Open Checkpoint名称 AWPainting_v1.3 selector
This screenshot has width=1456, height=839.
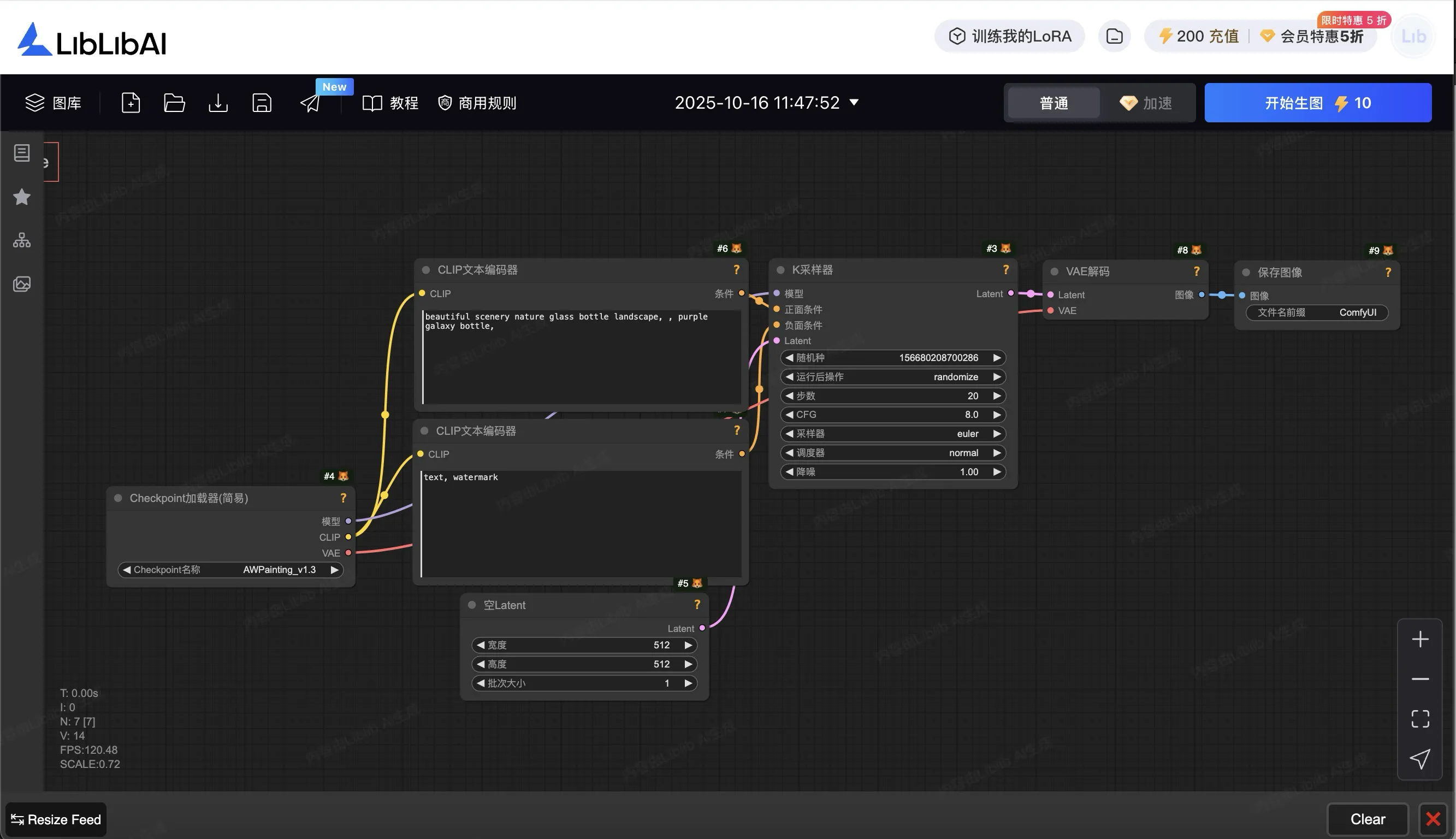pos(230,570)
